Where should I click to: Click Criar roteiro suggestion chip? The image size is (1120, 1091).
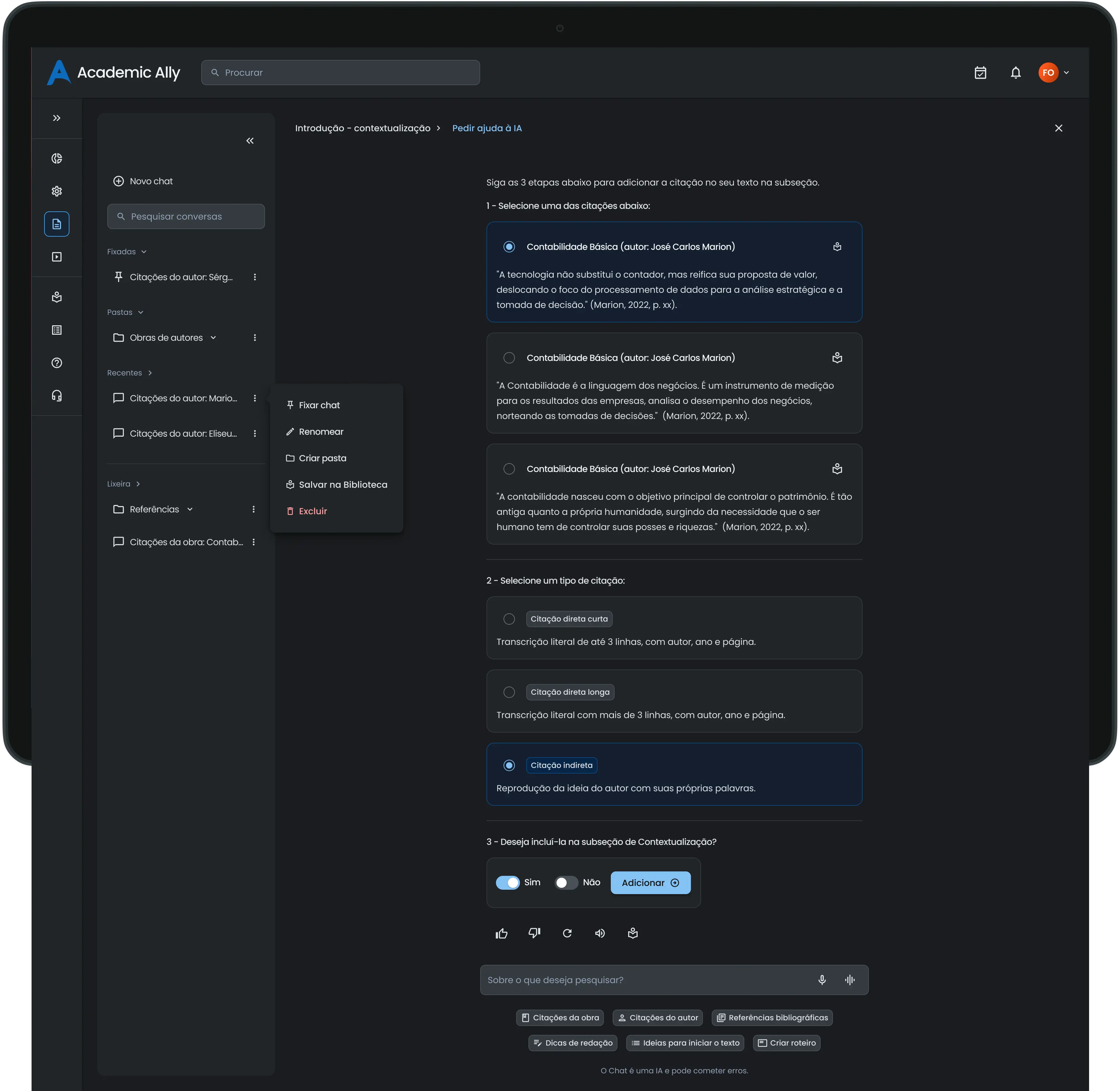click(x=786, y=1043)
